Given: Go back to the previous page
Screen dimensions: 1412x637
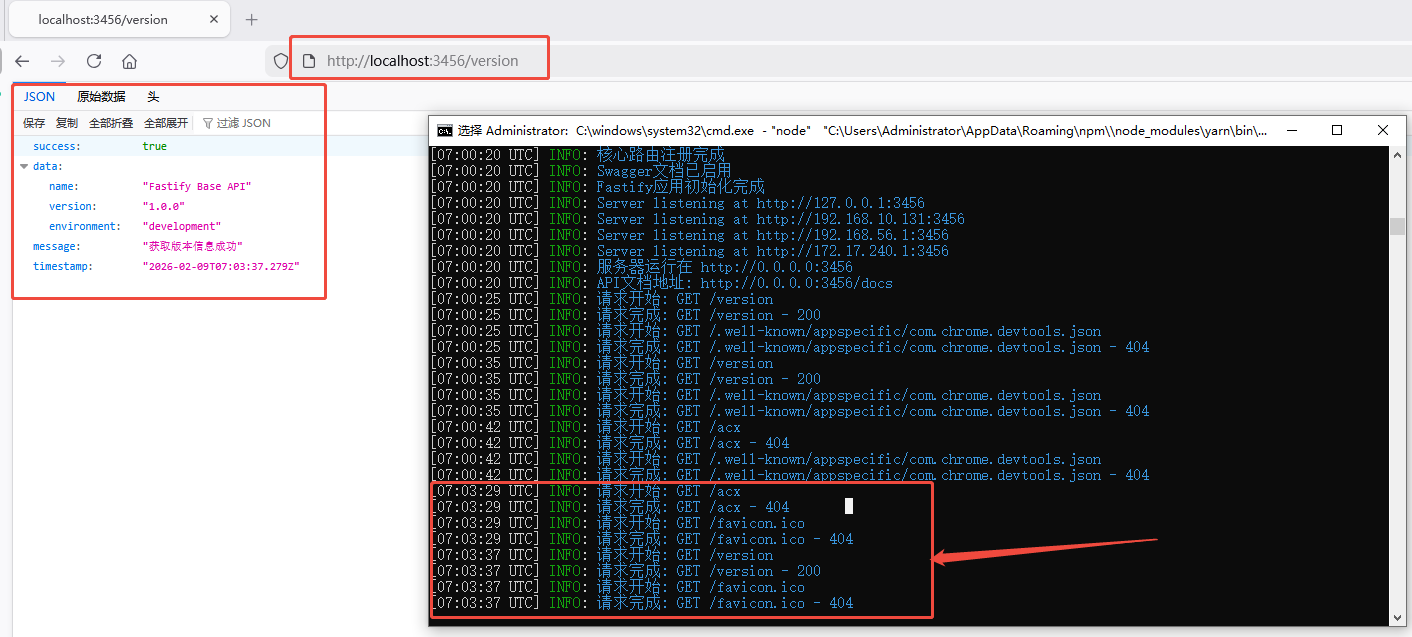Looking at the screenshot, I should click(22, 61).
